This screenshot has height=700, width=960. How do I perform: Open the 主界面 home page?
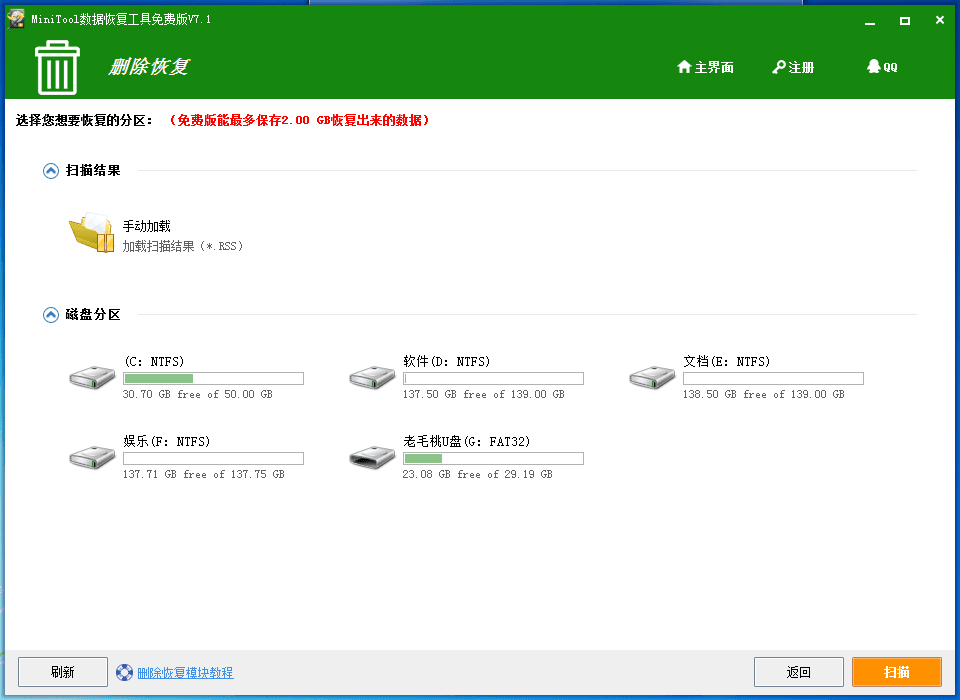tap(705, 67)
